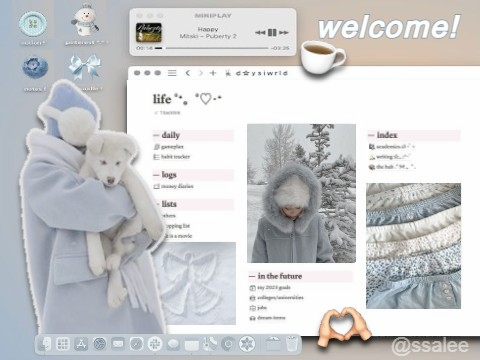
Task: Open the snowflake app in dock
Action: point(247,344)
